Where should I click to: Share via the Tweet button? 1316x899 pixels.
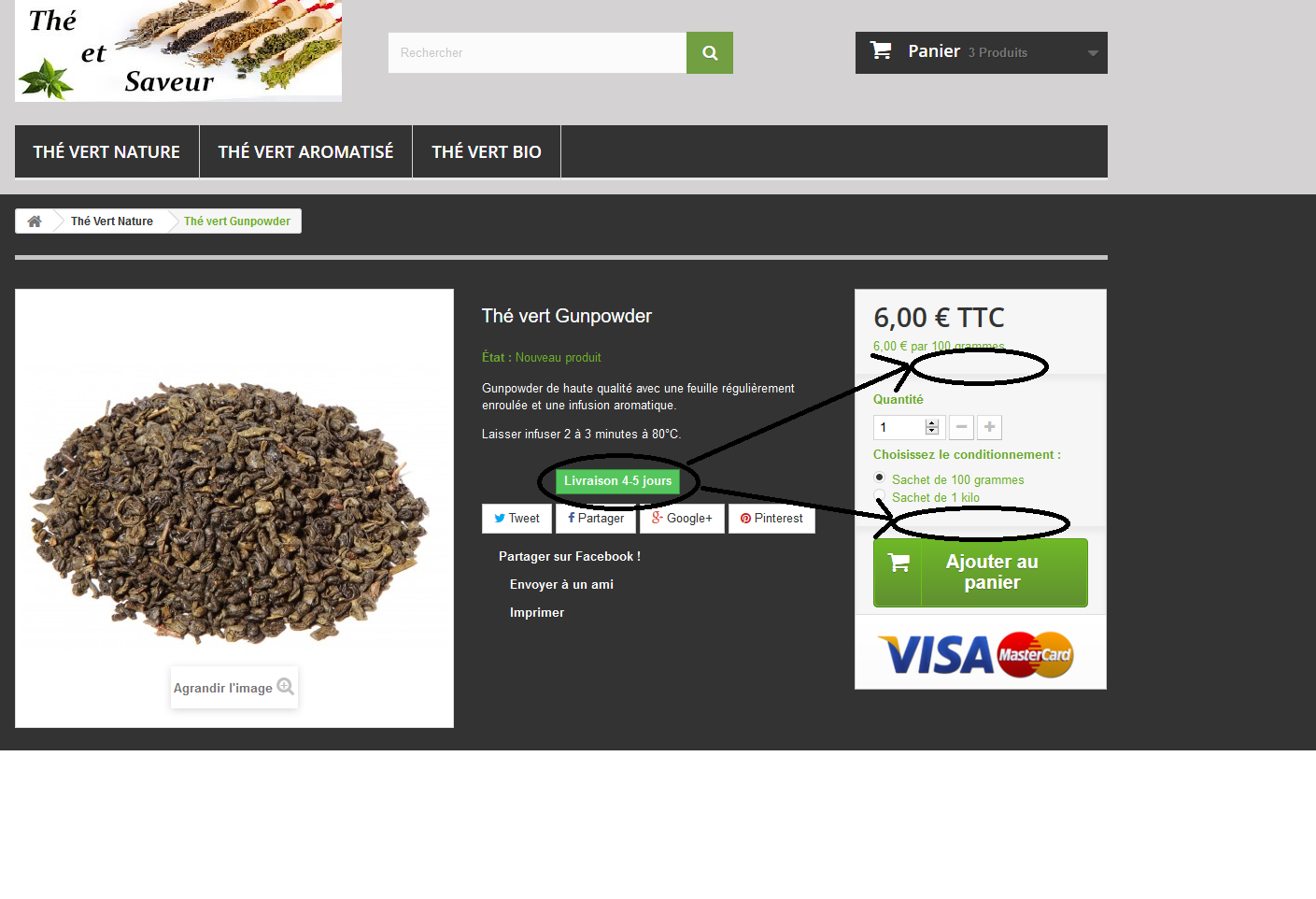(516, 519)
